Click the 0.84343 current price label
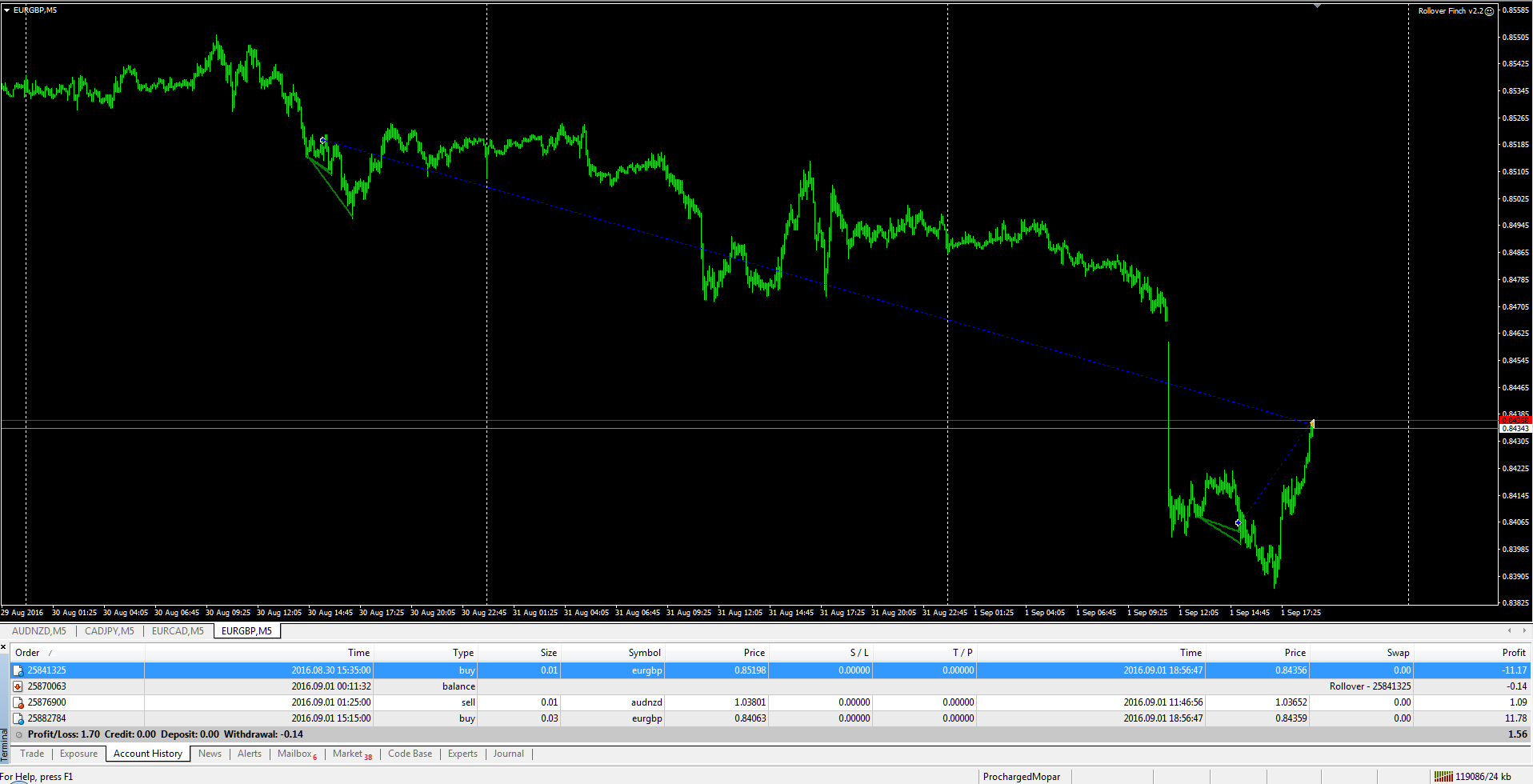The width and height of the screenshot is (1533, 784). (1515, 429)
